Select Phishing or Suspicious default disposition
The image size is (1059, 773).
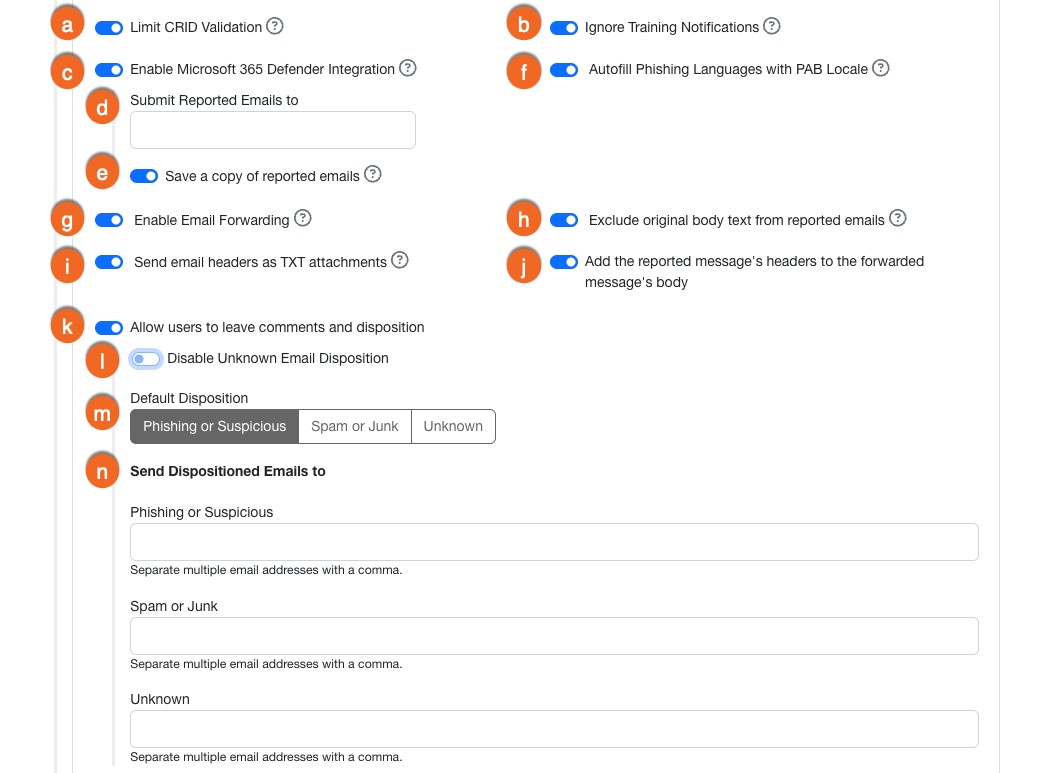(214, 426)
